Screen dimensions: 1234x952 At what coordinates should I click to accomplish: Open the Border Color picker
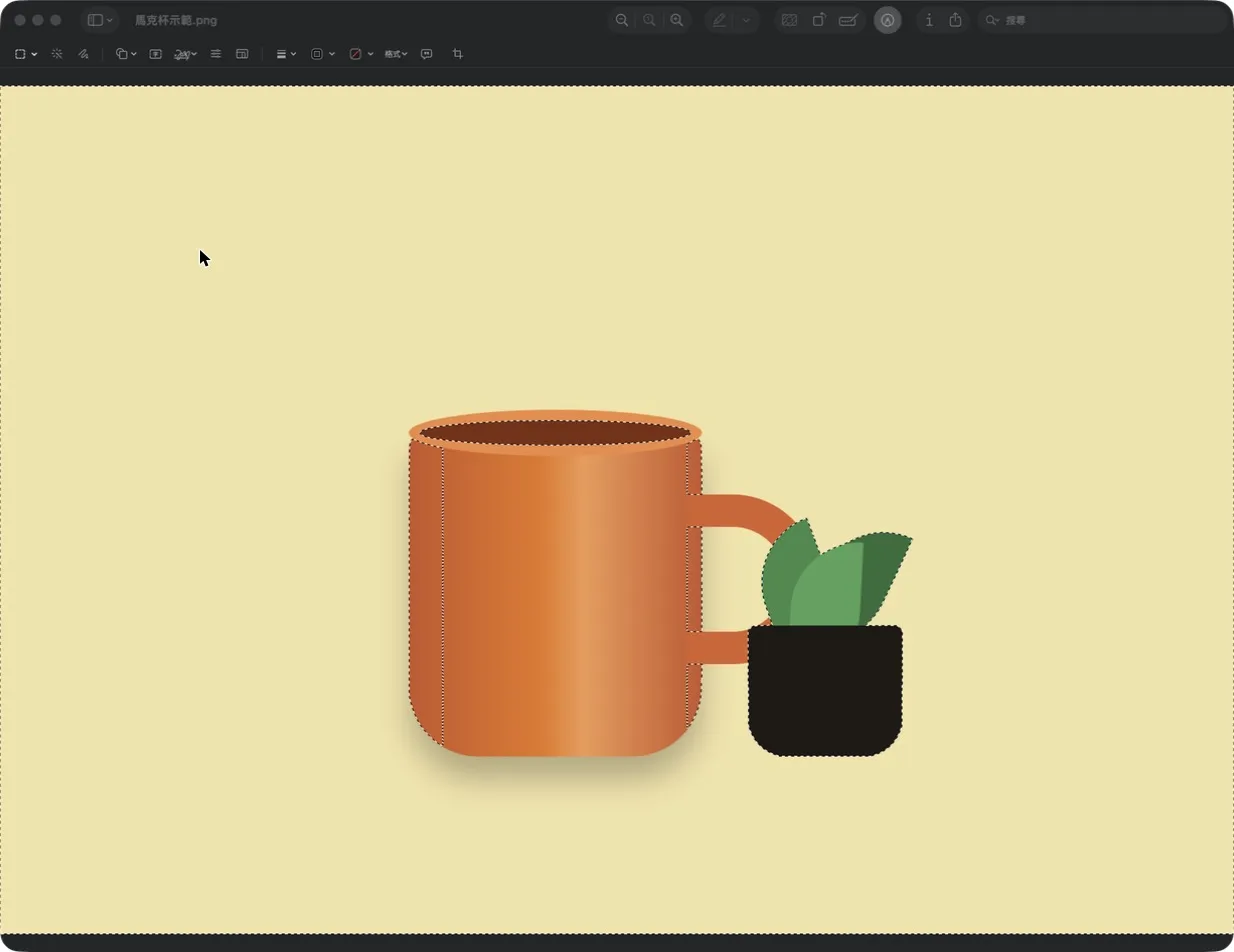(322, 54)
